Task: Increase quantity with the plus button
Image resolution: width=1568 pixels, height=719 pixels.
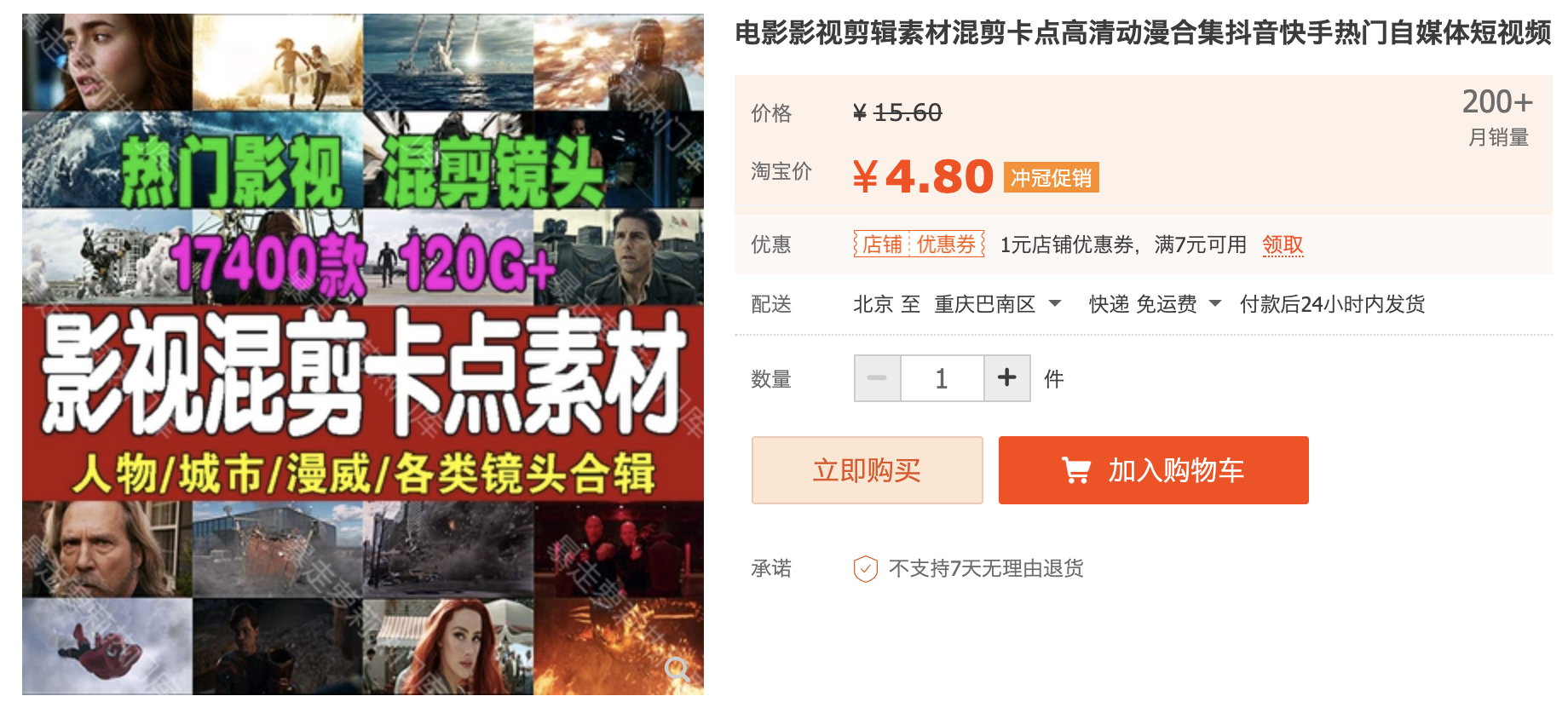Action: 1007,378
